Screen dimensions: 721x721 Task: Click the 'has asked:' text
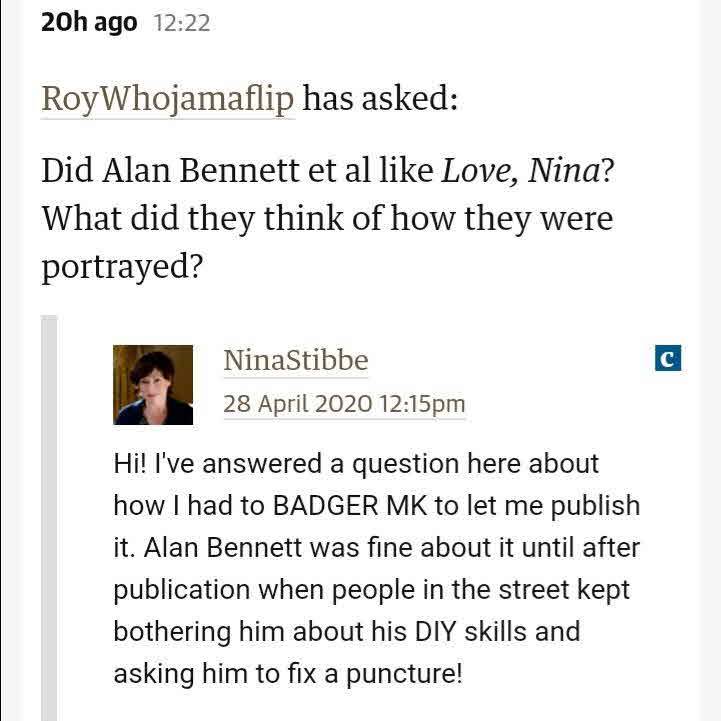(380, 99)
